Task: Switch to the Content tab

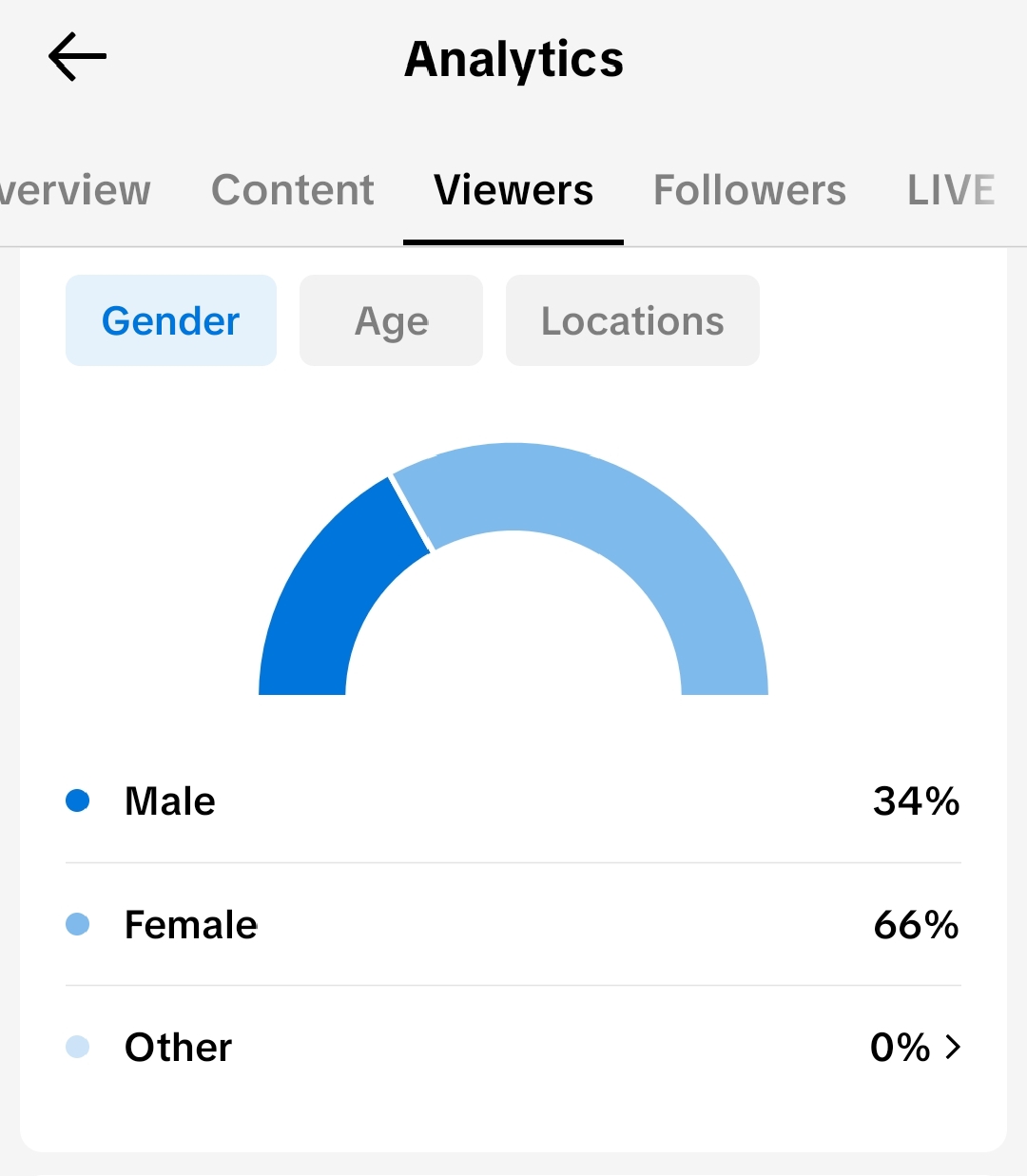Action: click(293, 190)
